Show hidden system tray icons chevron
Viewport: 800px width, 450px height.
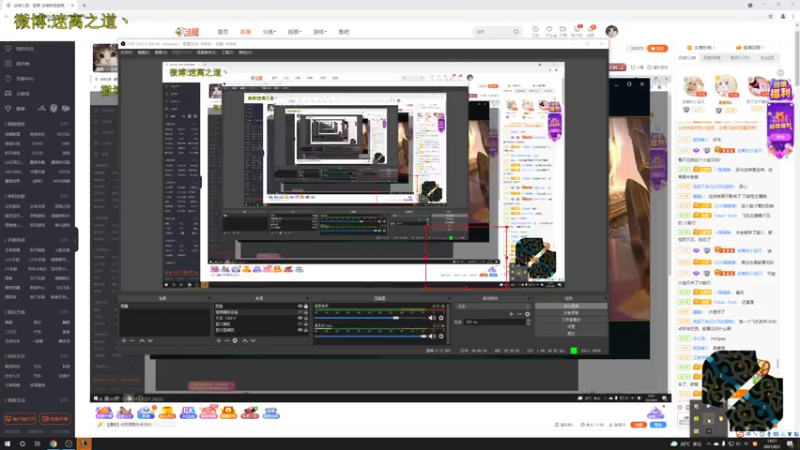(x=709, y=444)
